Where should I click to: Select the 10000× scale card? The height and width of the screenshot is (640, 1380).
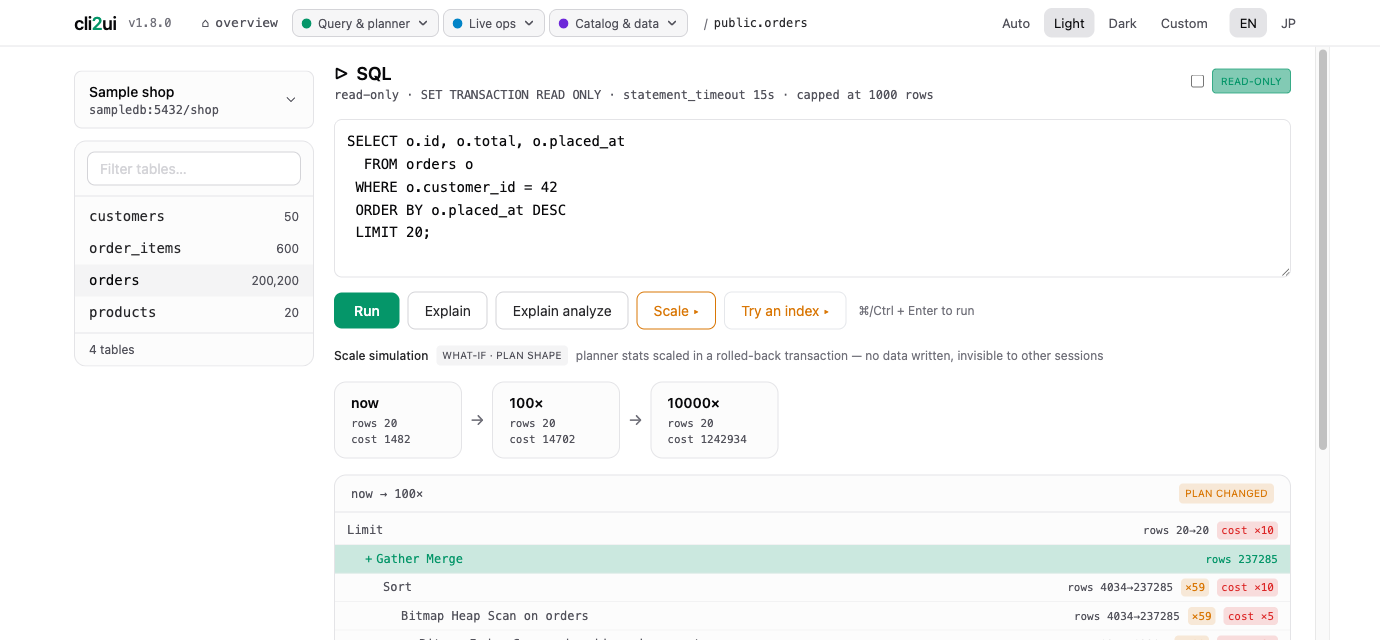click(x=714, y=420)
